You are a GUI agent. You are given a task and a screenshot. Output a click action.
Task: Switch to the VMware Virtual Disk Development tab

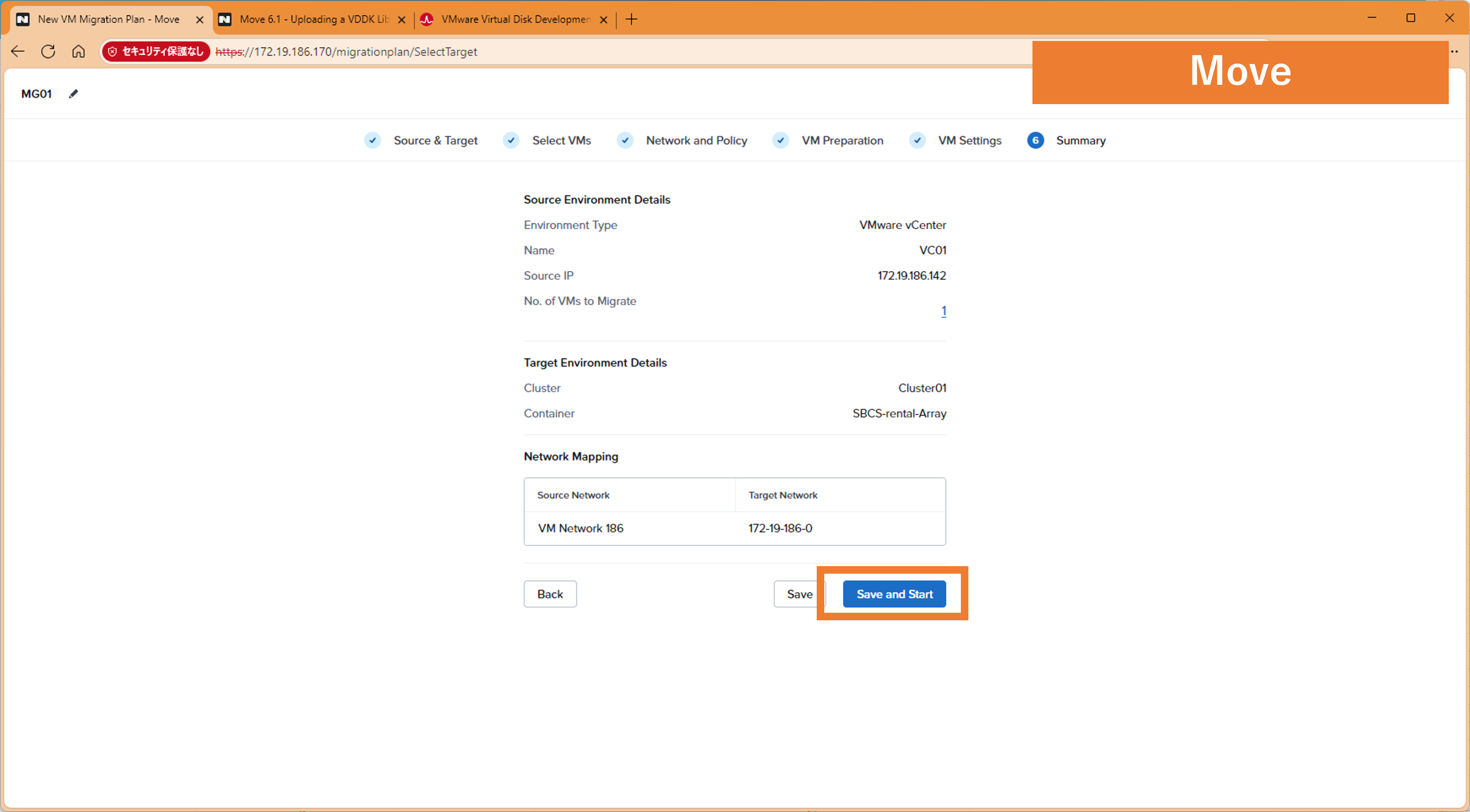coord(515,19)
